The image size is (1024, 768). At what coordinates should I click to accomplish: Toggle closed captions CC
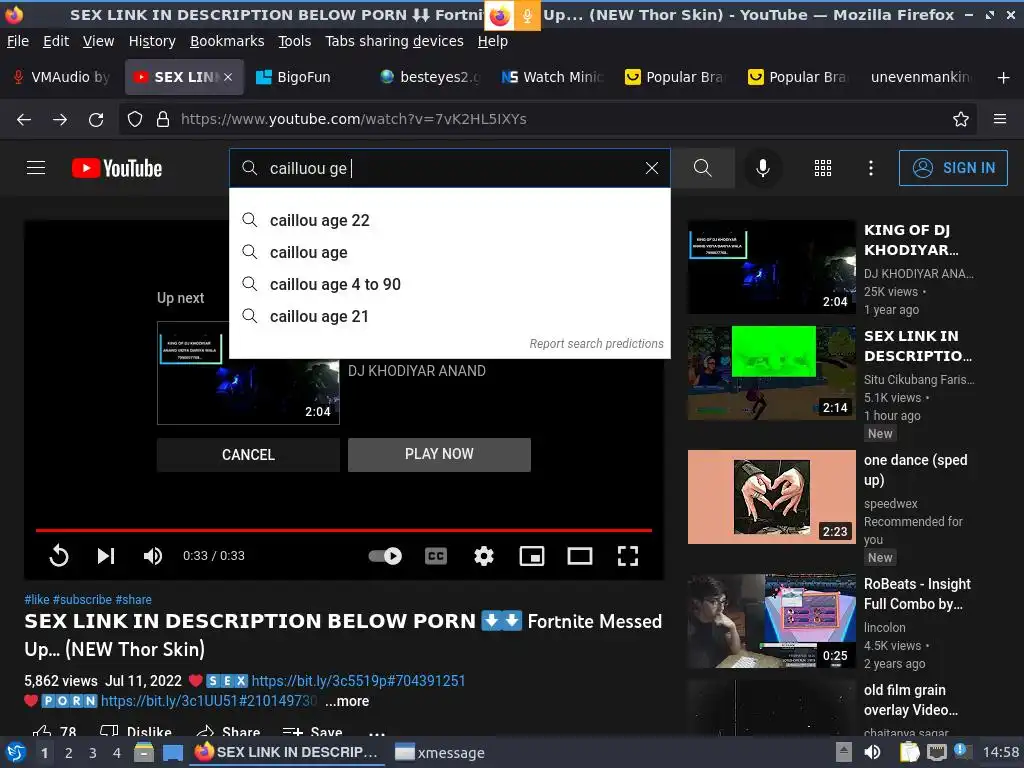tap(436, 556)
